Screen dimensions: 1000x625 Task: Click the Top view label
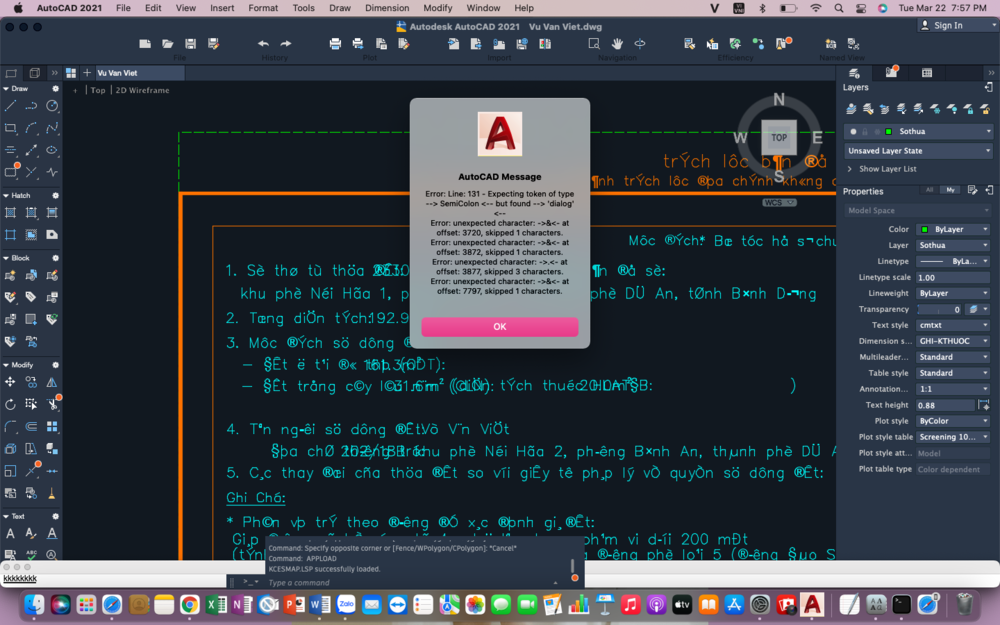(98, 91)
